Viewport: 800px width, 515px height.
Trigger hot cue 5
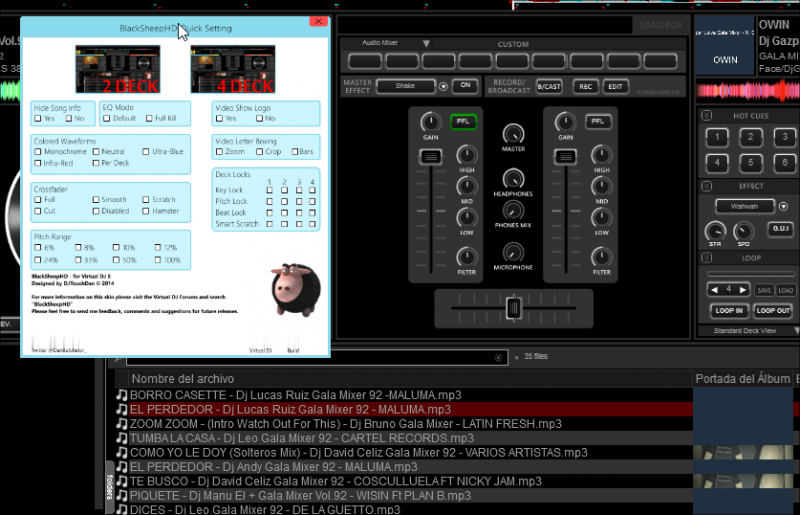751,163
